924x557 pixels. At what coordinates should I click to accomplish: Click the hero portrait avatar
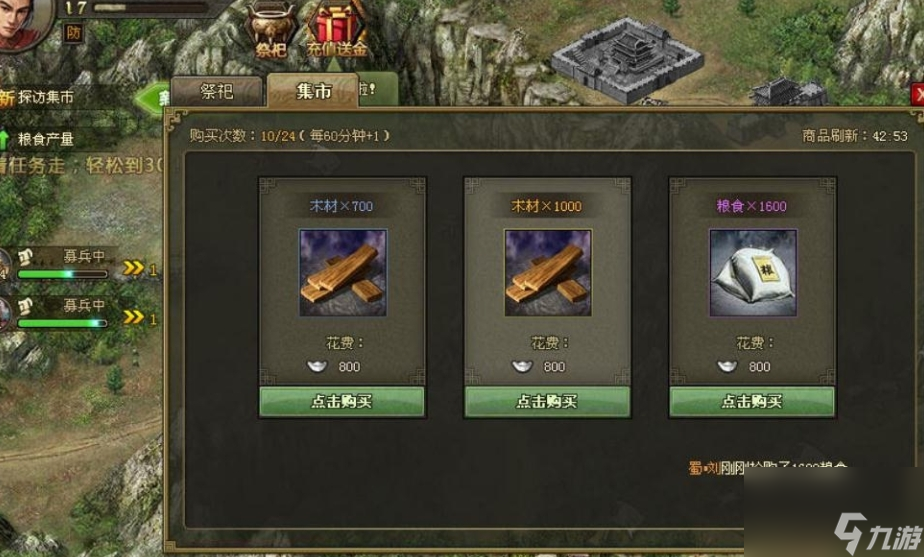tap(24, 24)
